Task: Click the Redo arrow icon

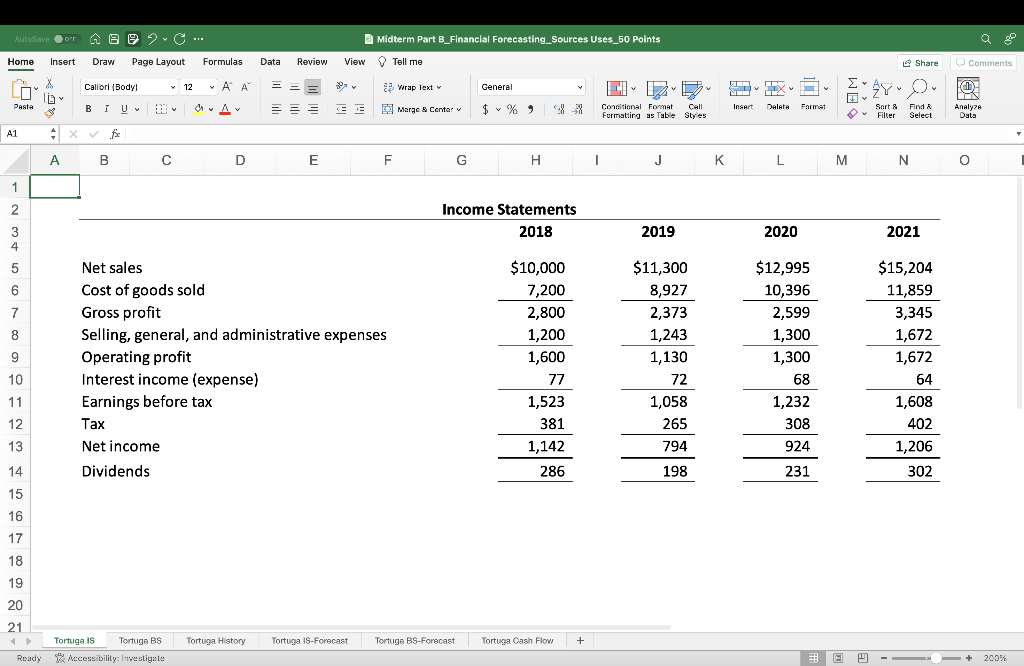Action: tap(180, 39)
